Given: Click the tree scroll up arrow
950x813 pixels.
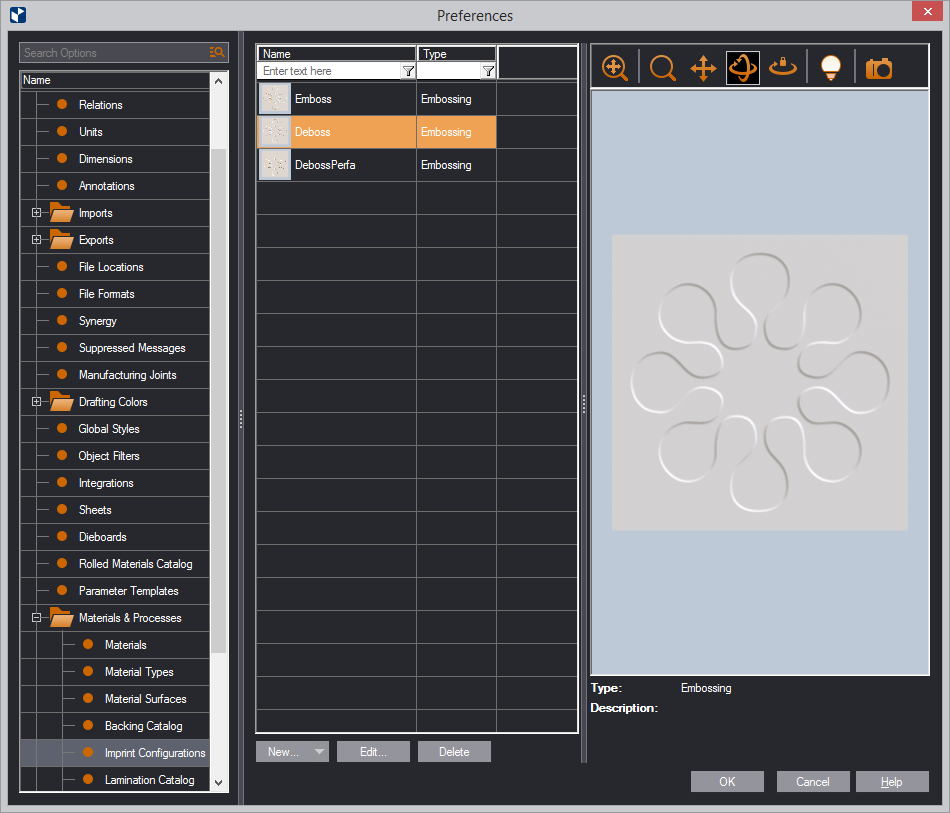Looking at the screenshot, I should tap(219, 81).
